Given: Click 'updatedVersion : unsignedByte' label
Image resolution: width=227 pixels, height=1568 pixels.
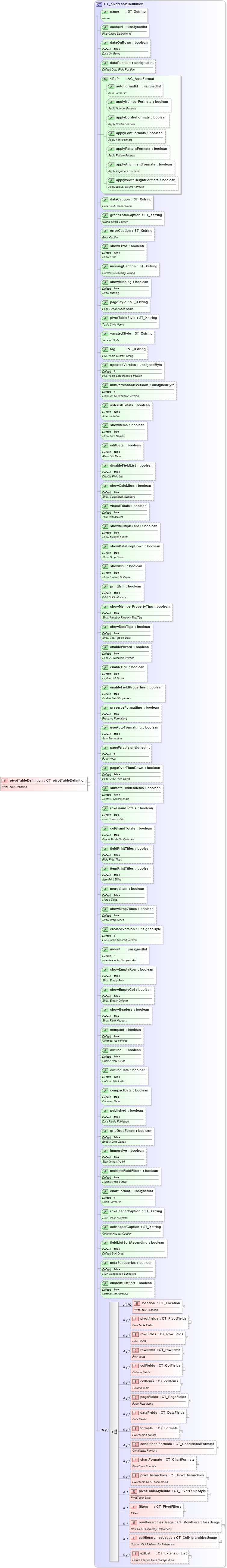Looking at the screenshot, I should click(136, 365).
